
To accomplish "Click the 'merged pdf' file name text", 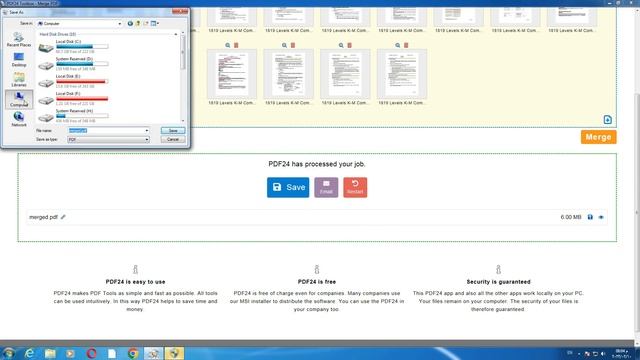I will (x=43, y=217).
